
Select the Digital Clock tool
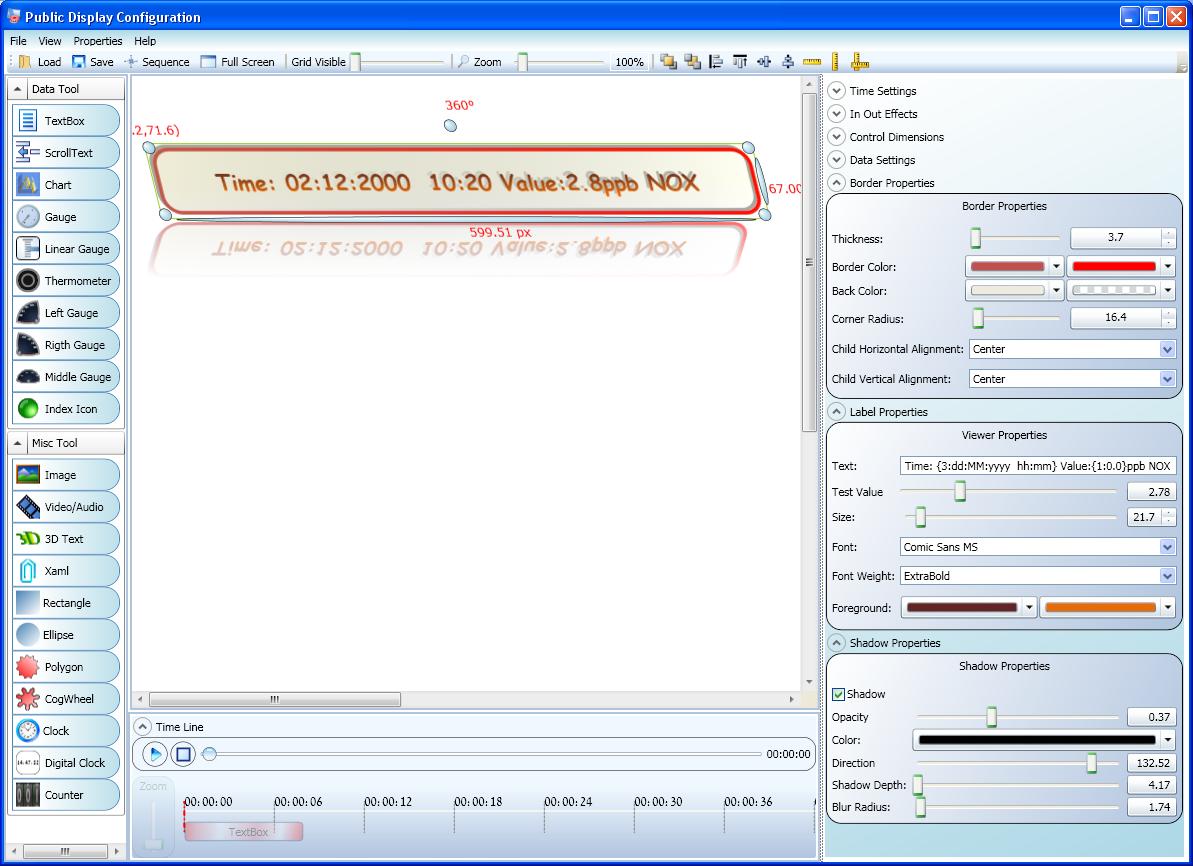(66, 762)
